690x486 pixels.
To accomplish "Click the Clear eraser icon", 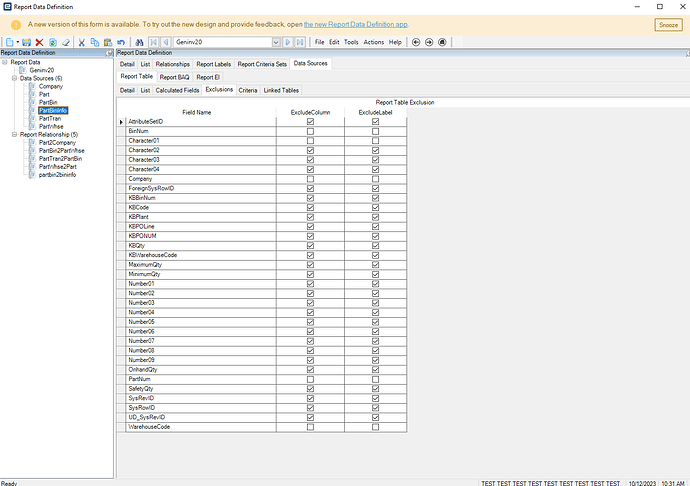I will click(x=65, y=42).
